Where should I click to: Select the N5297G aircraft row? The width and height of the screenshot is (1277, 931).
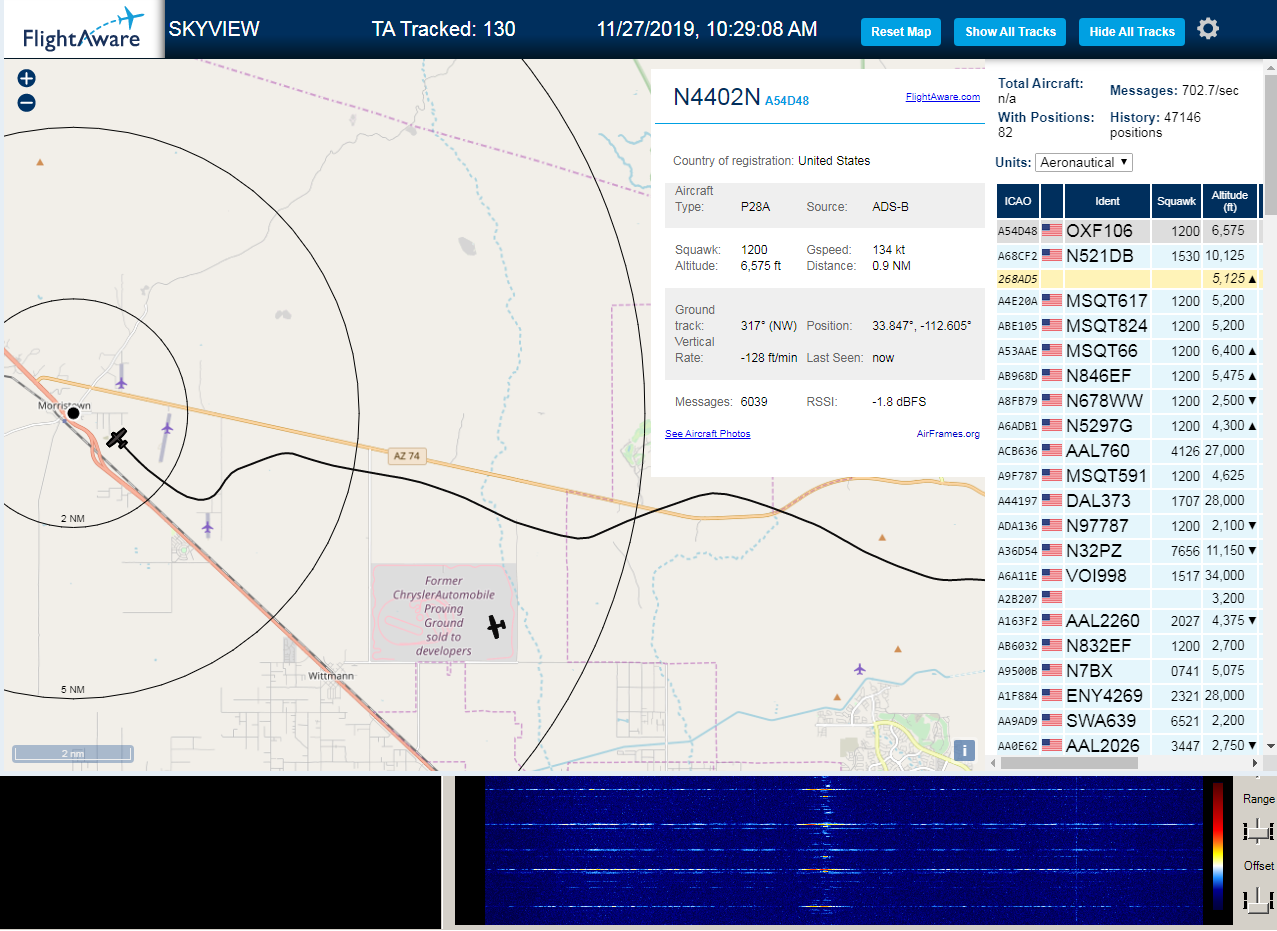pyautogui.click(x=1128, y=426)
